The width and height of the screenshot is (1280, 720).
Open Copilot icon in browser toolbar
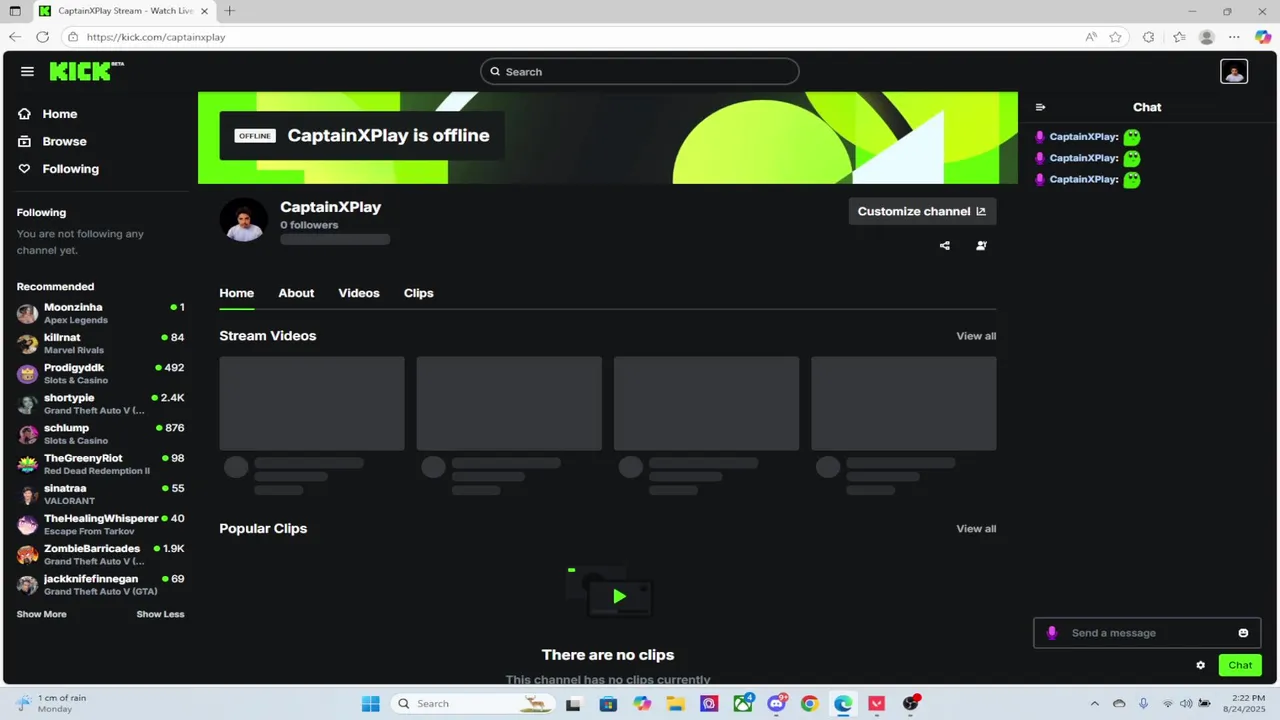(x=1263, y=37)
